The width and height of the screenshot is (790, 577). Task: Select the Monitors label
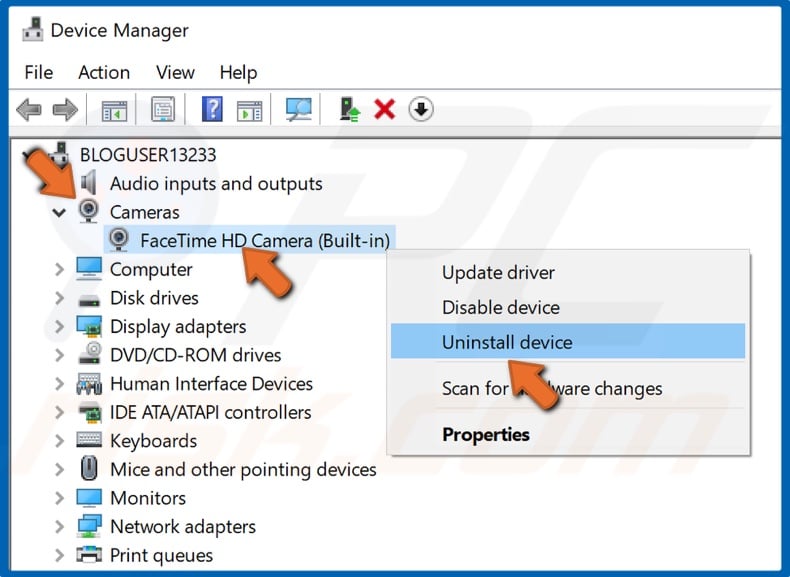click(148, 498)
